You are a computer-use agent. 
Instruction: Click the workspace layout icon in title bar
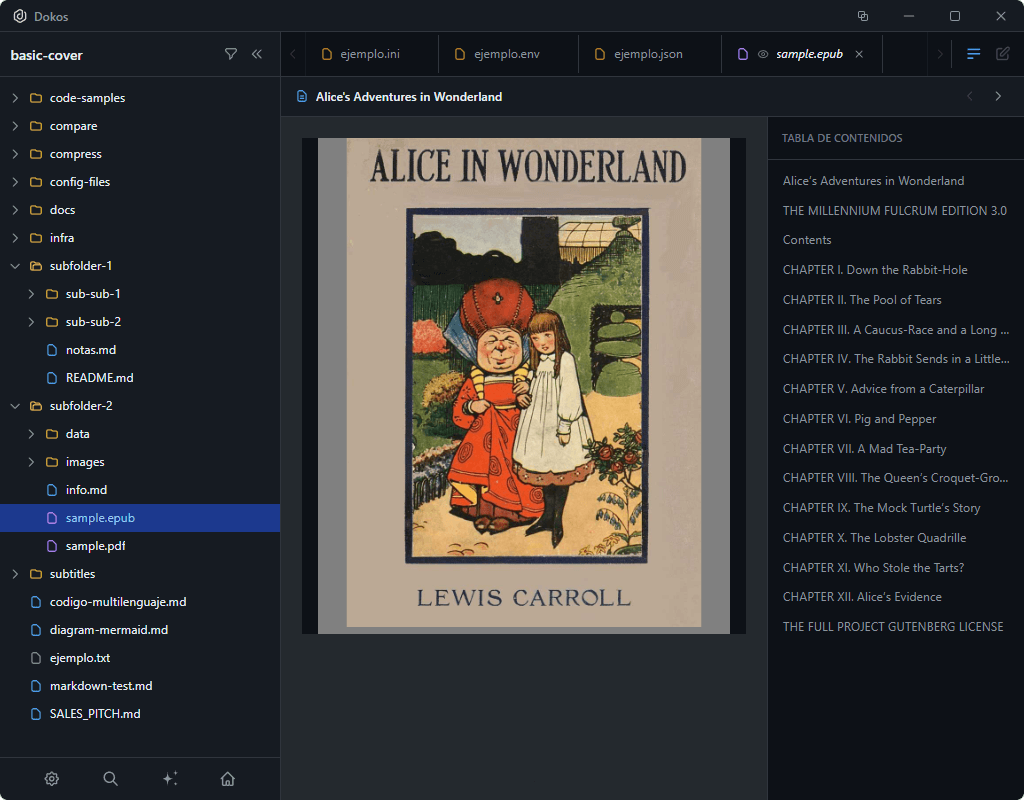point(862,16)
